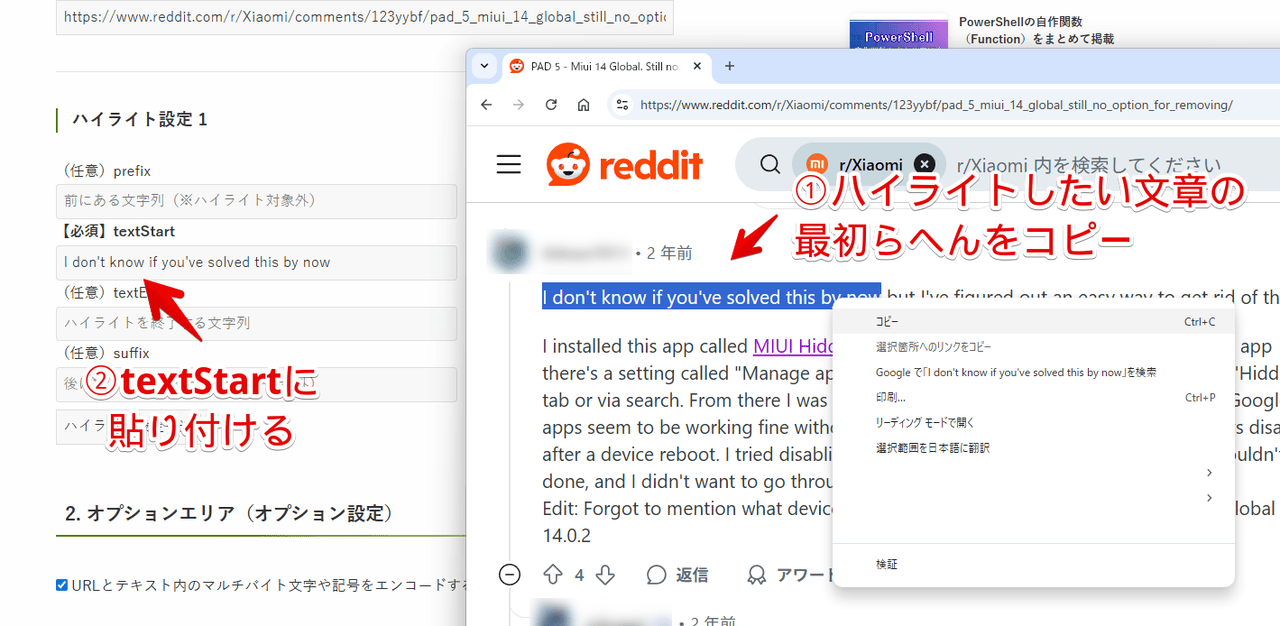Expand the first context submenu arrow
The height and width of the screenshot is (626, 1280).
1209,473
